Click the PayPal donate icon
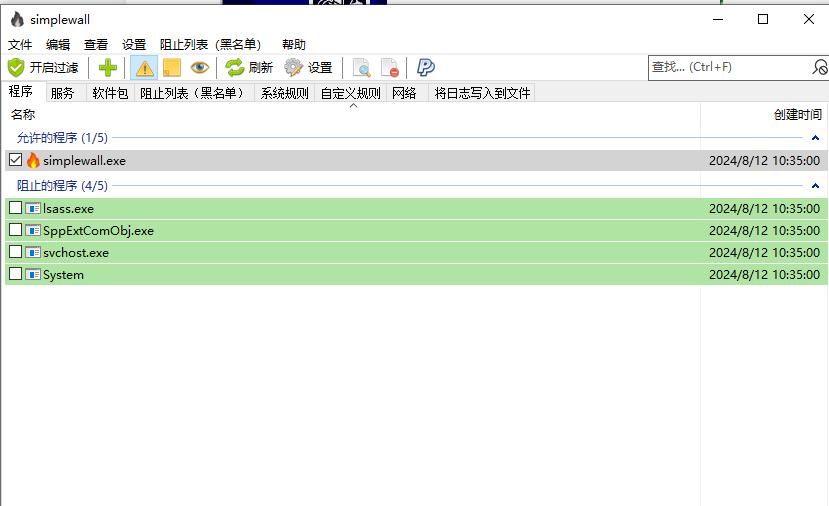Viewport: 829px width, 506px height. (425, 68)
